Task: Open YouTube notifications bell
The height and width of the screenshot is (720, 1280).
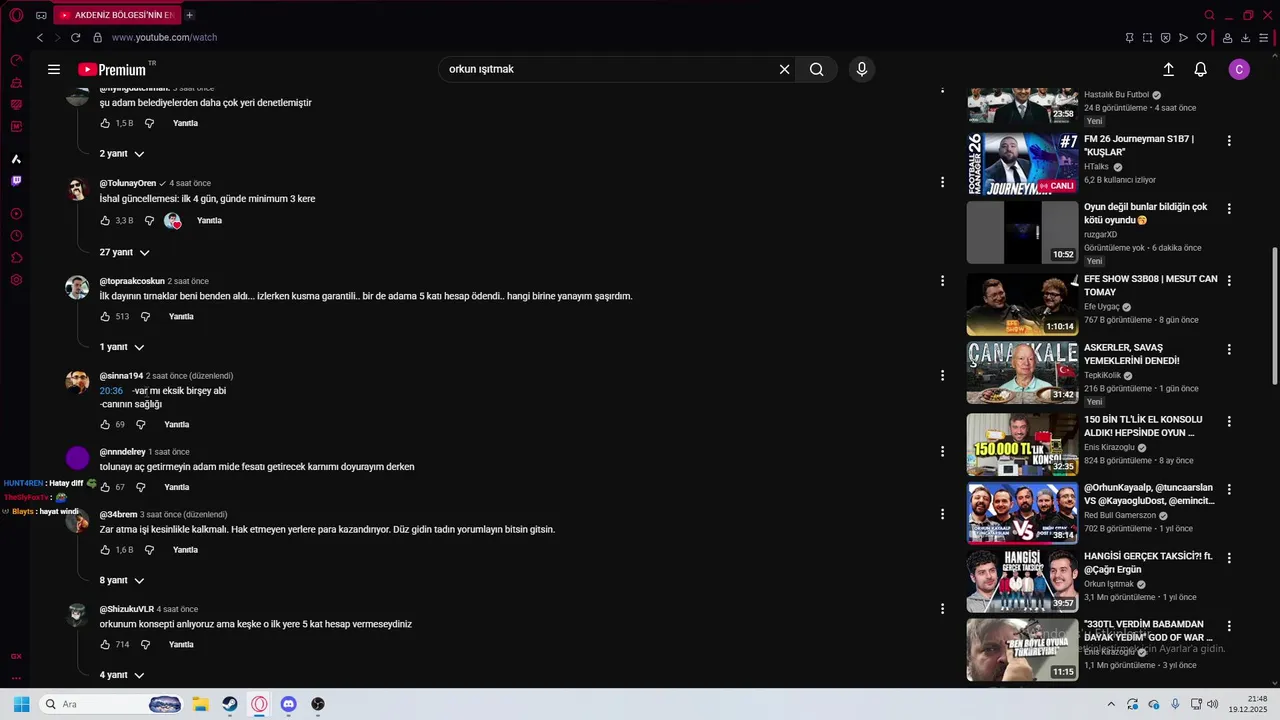Action: [1201, 69]
